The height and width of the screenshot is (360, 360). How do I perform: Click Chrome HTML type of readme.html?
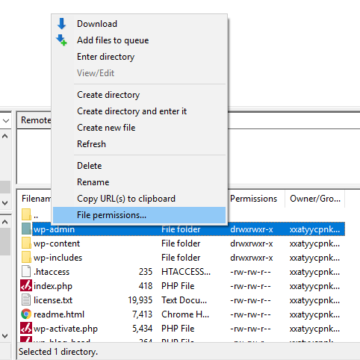[x=185, y=314]
